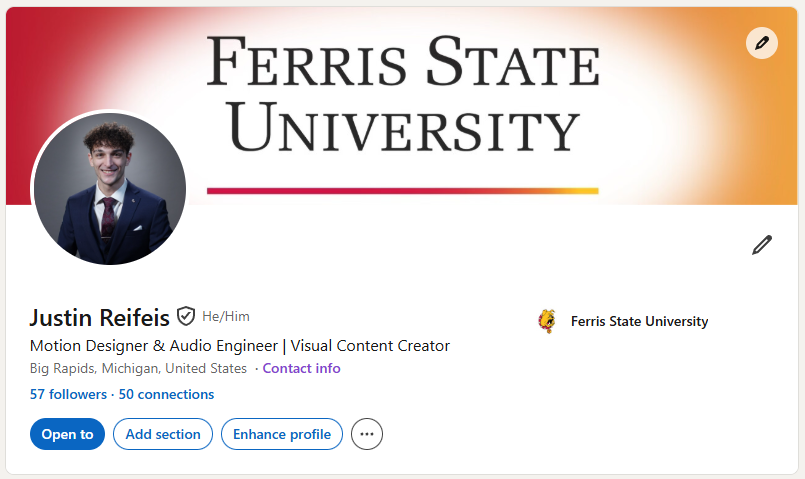The width and height of the screenshot is (805, 479).
Task: Click the Justin Reifeis name heading
Action: pos(99,318)
